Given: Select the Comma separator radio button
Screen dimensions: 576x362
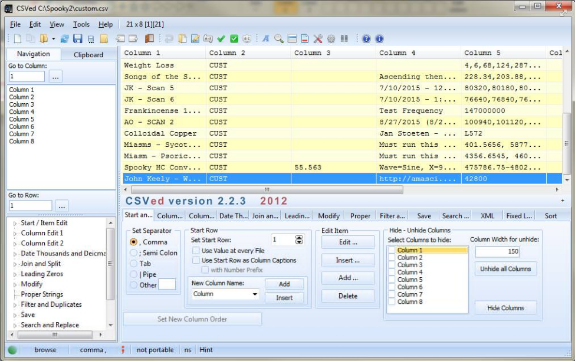Looking at the screenshot, I should tap(134, 242).
